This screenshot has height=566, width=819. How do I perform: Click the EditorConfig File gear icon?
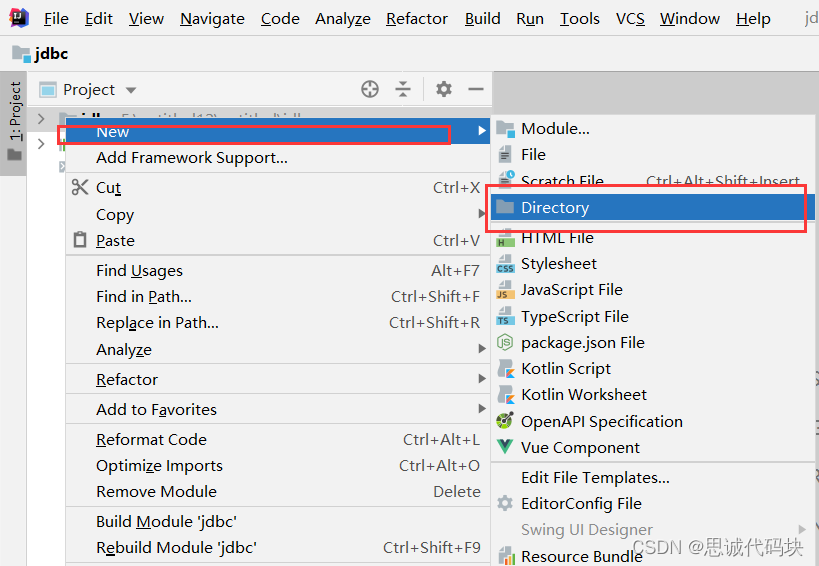tap(505, 503)
